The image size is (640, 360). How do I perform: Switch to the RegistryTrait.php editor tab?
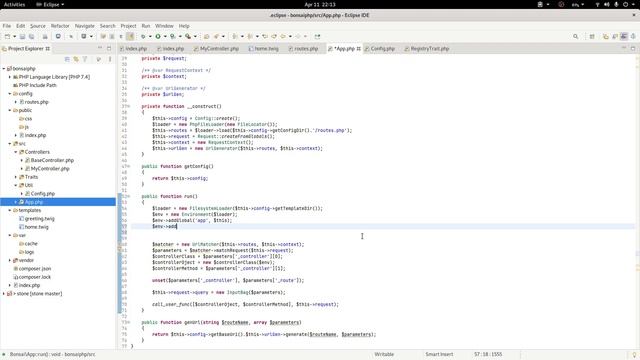pos(427,49)
